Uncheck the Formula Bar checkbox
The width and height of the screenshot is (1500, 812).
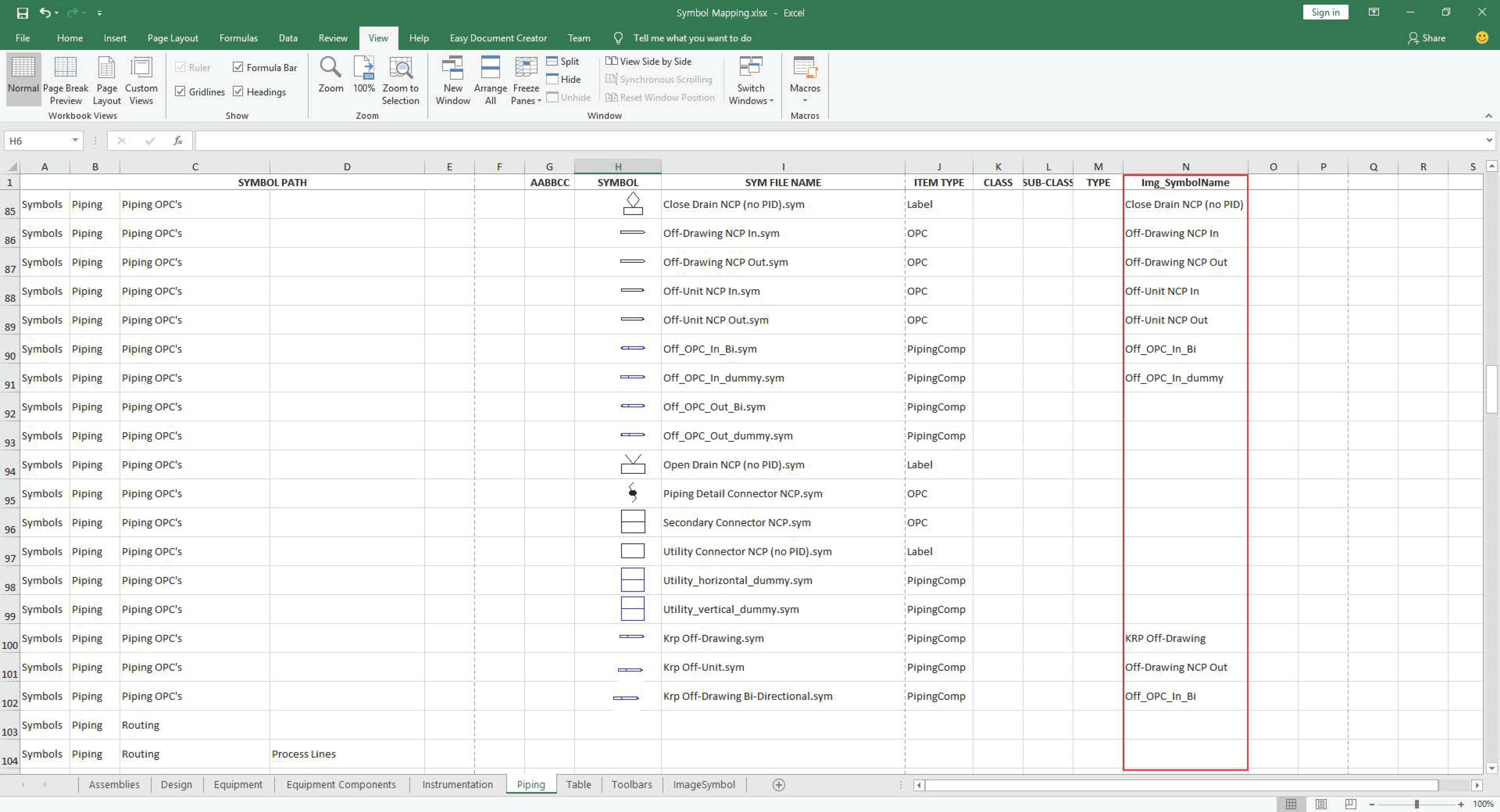coord(238,68)
